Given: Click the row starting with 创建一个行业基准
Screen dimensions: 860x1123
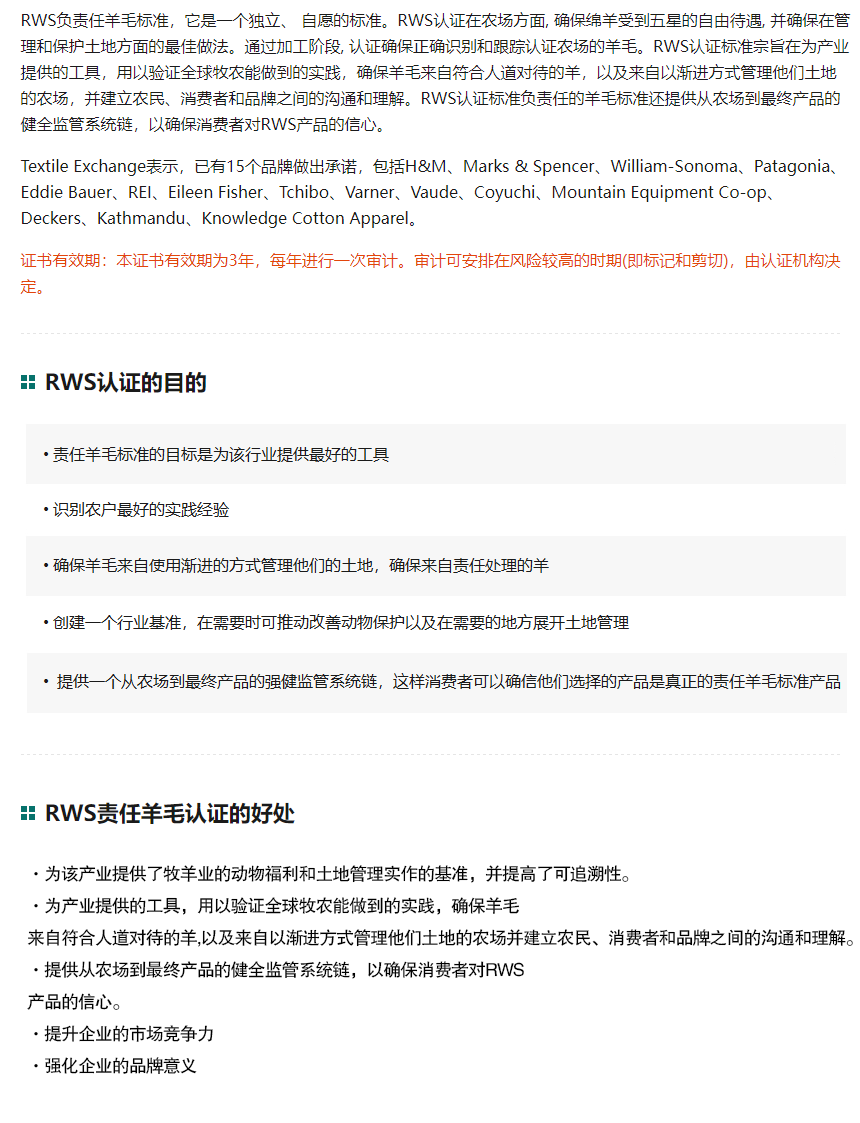Looking at the screenshot, I should pos(340,623).
